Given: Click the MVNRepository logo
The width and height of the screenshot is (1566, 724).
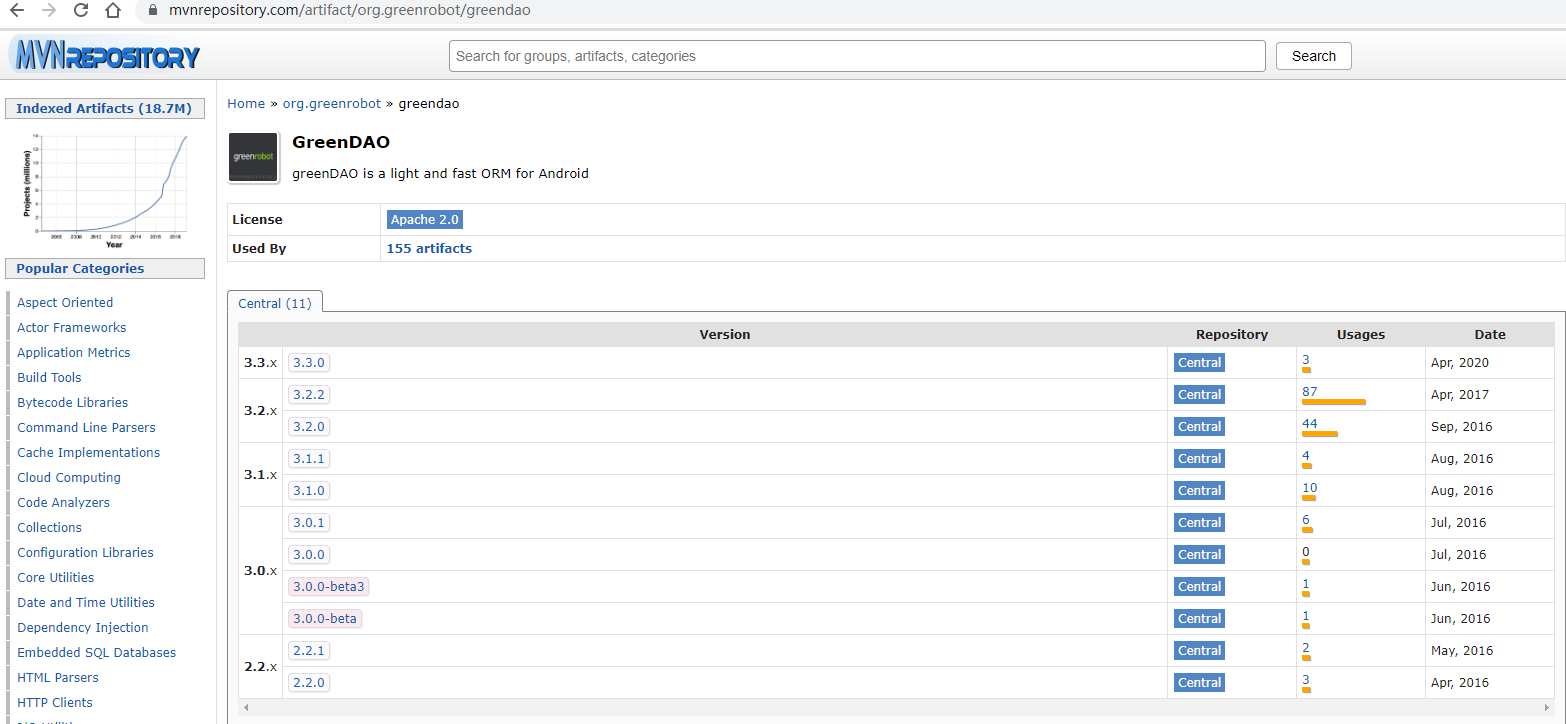Looking at the screenshot, I should (x=106, y=55).
